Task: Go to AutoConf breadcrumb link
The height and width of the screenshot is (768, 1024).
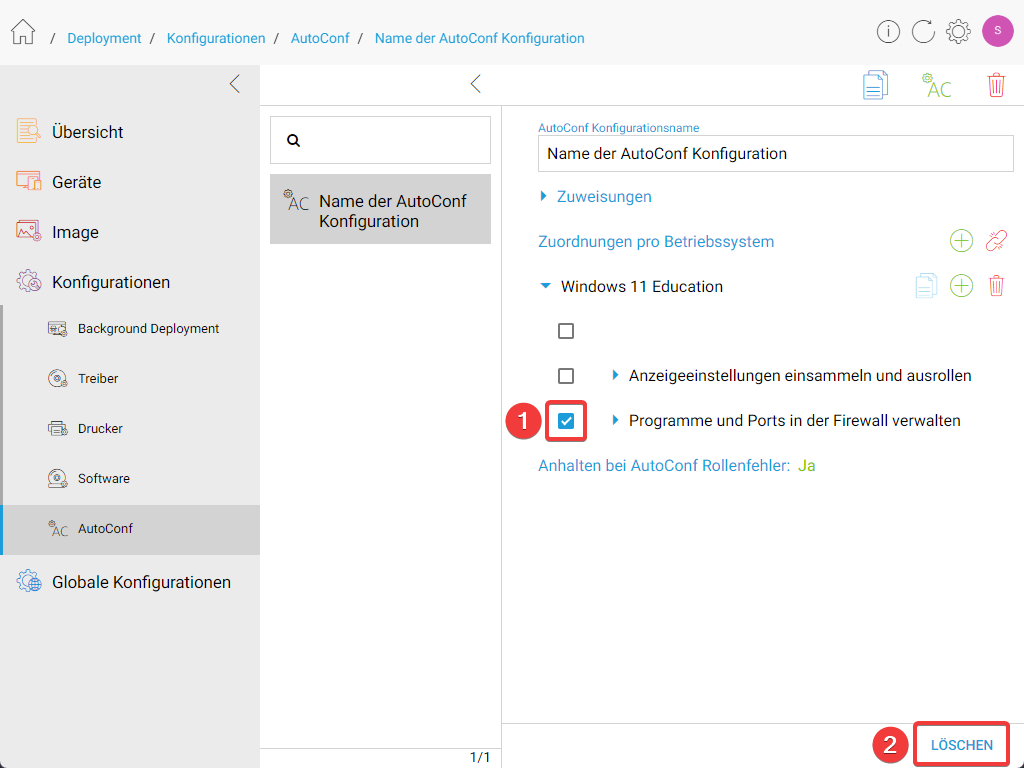Action: coord(320,39)
